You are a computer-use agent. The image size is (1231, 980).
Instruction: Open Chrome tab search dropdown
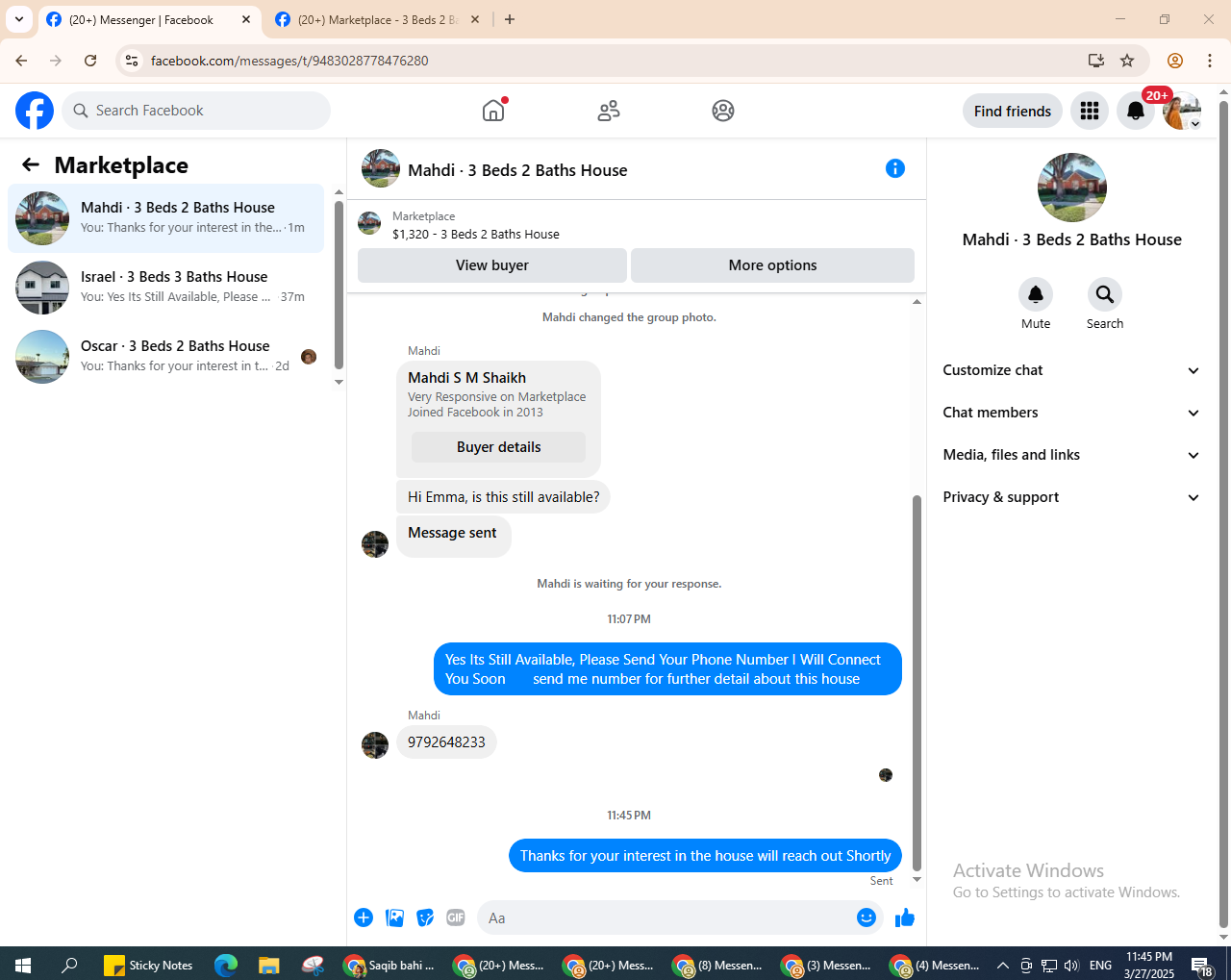[x=19, y=19]
